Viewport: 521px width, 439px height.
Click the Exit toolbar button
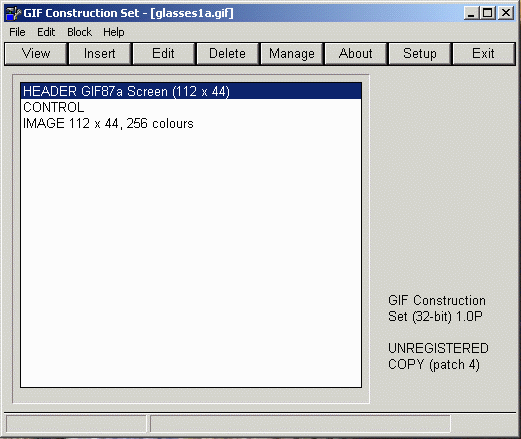coord(483,54)
